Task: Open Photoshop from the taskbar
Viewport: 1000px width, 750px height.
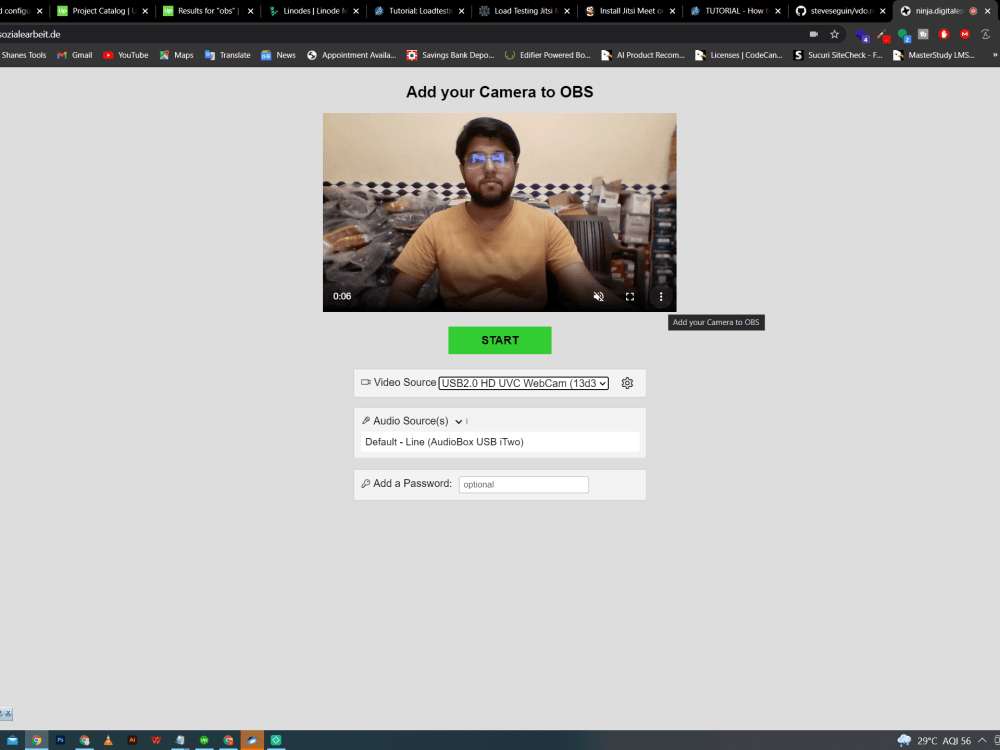Action: 60,740
